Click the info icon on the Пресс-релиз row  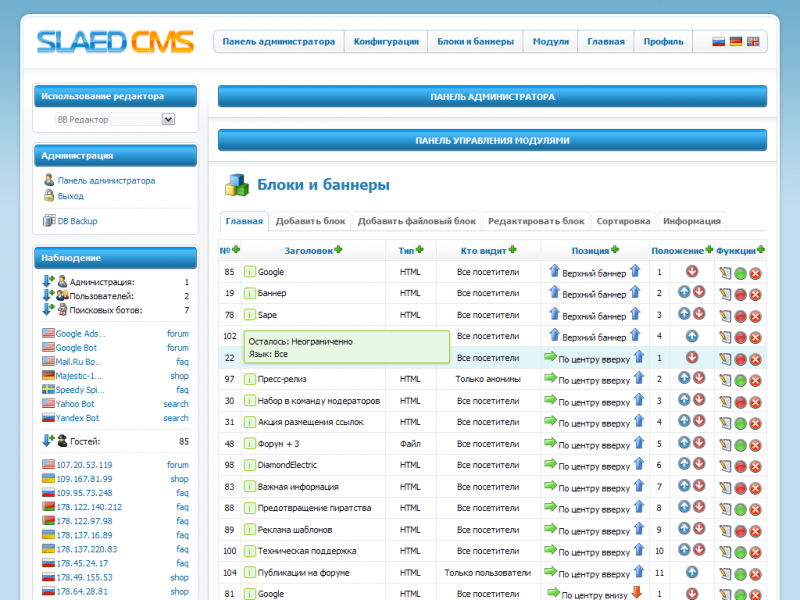249,379
